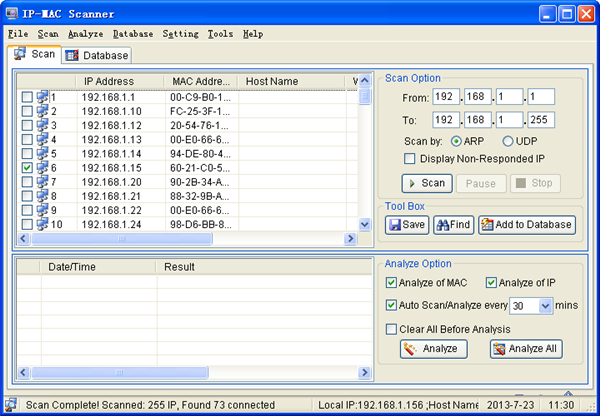Click the computer icon beside row 2
This screenshot has width=600, height=416.
click(x=42, y=111)
